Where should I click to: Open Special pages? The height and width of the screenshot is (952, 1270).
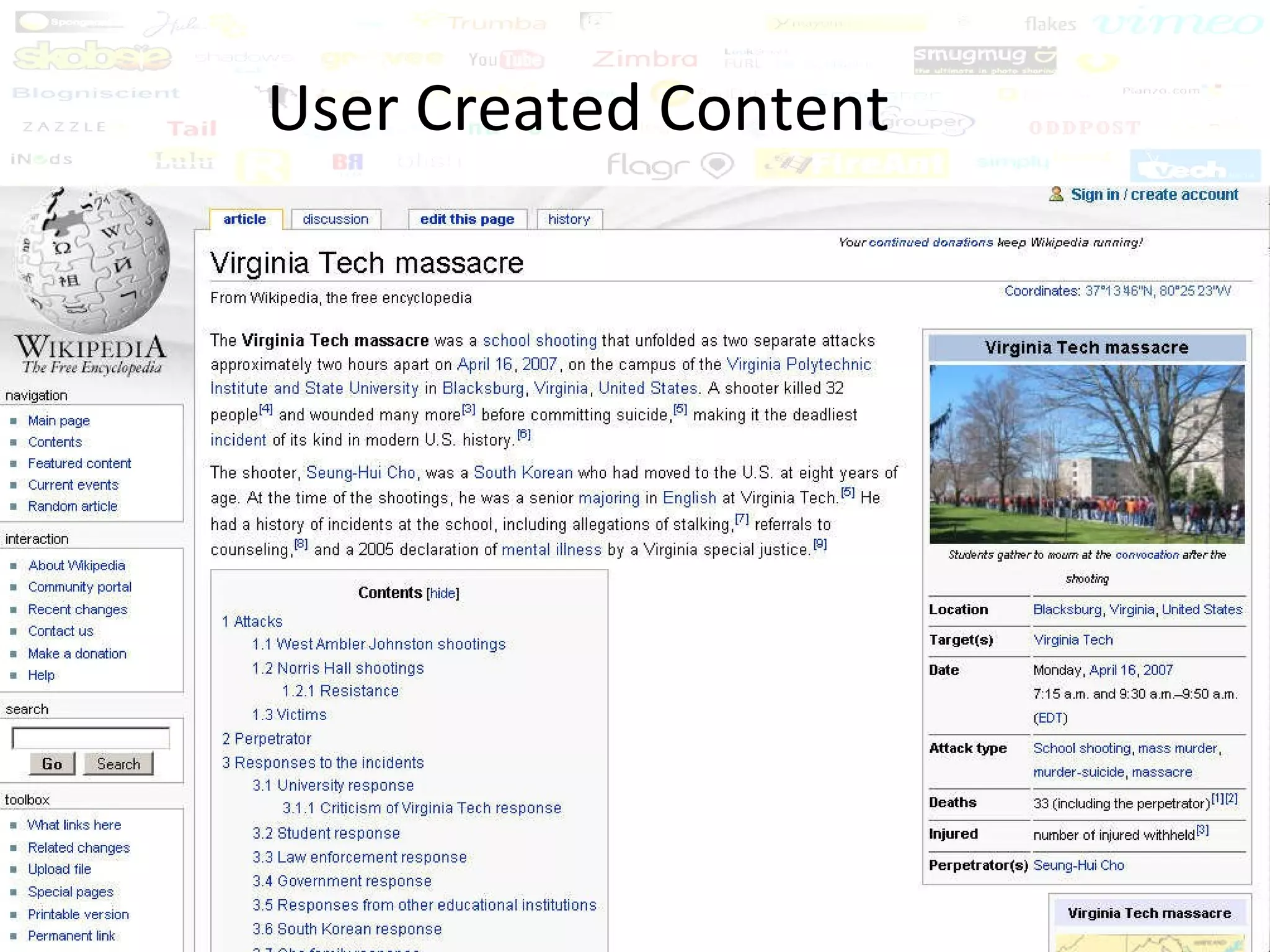(71, 892)
